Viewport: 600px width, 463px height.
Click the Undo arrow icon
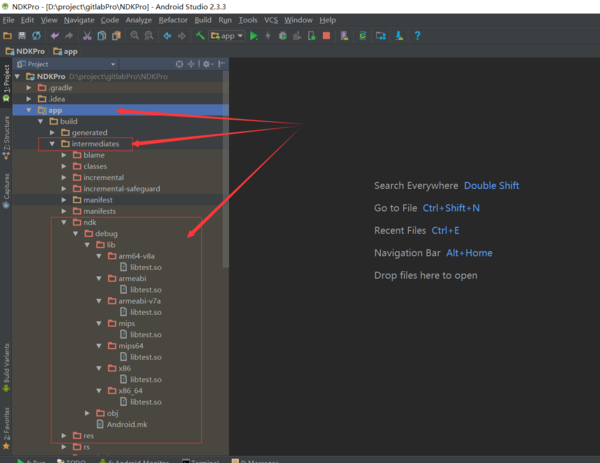point(55,36)
